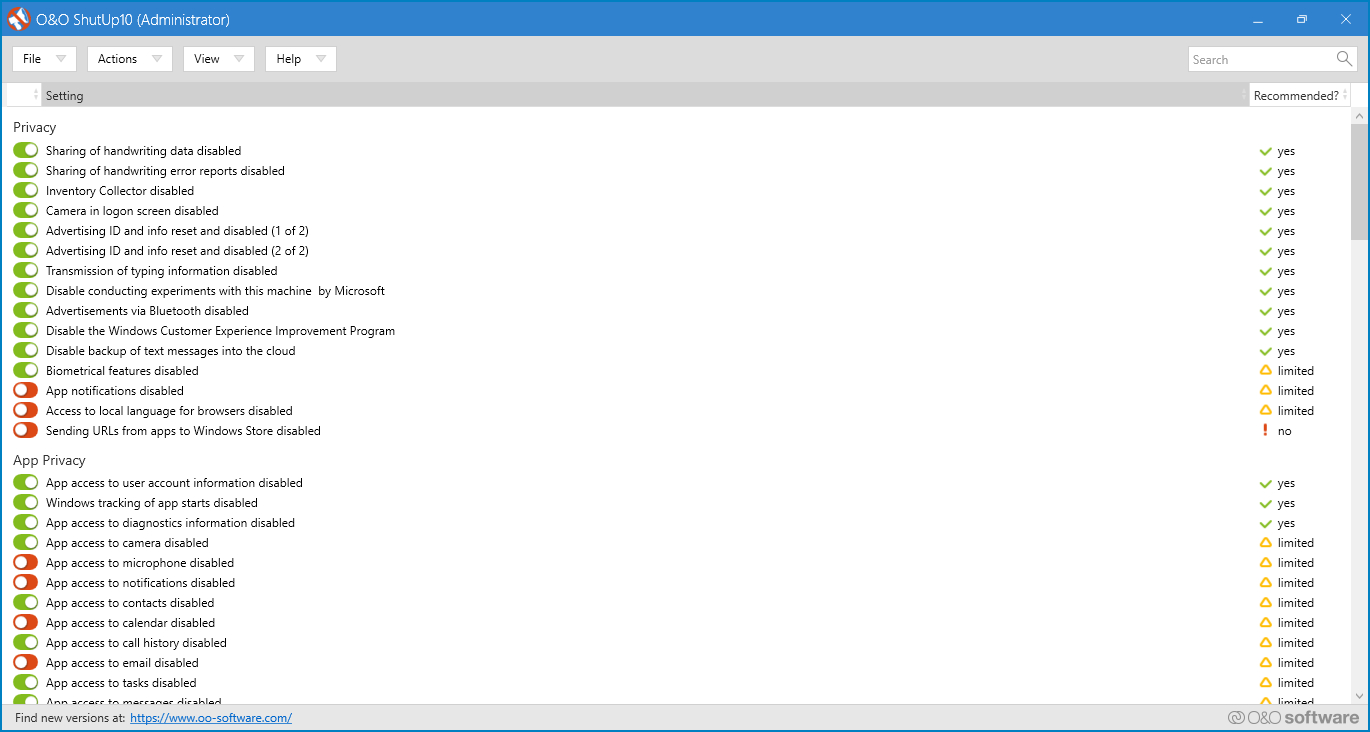
Task: Click the green check for Advertisements via Bluetooth disabled
Action: pyautogui.click(x=1266, y=311)
